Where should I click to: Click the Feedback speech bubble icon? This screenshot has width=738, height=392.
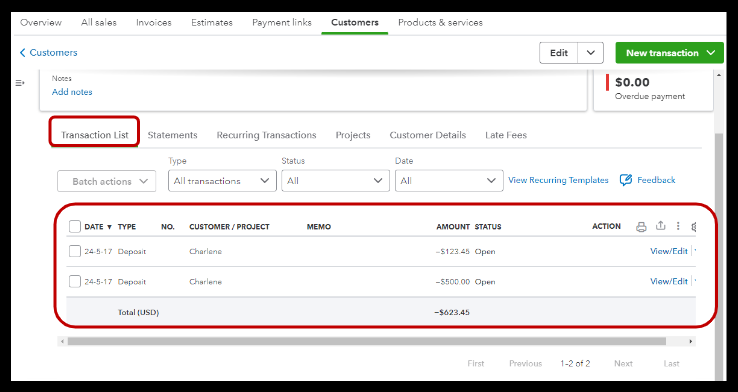[x=626, y=180]
